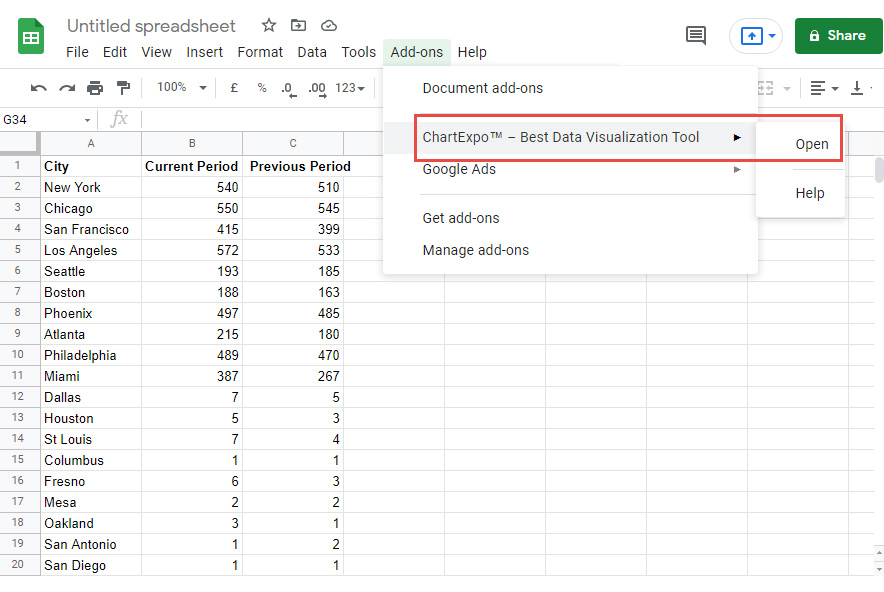Screen dimensions: 884x592
Task: Select the San Francisco cell
Action: pos(91,229)
